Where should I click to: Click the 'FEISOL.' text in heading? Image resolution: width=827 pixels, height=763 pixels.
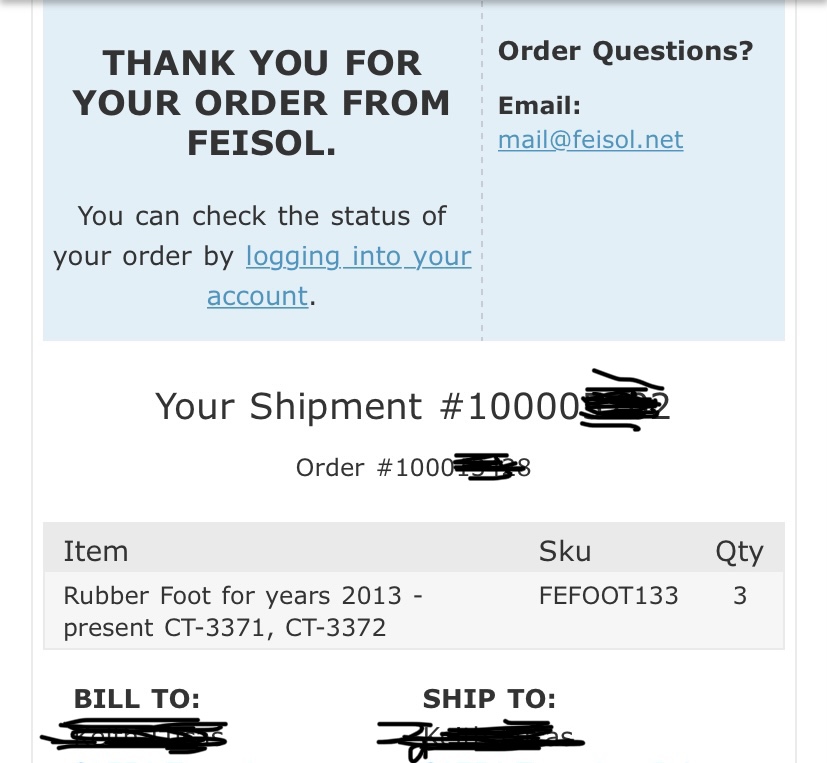pos(262,143)
